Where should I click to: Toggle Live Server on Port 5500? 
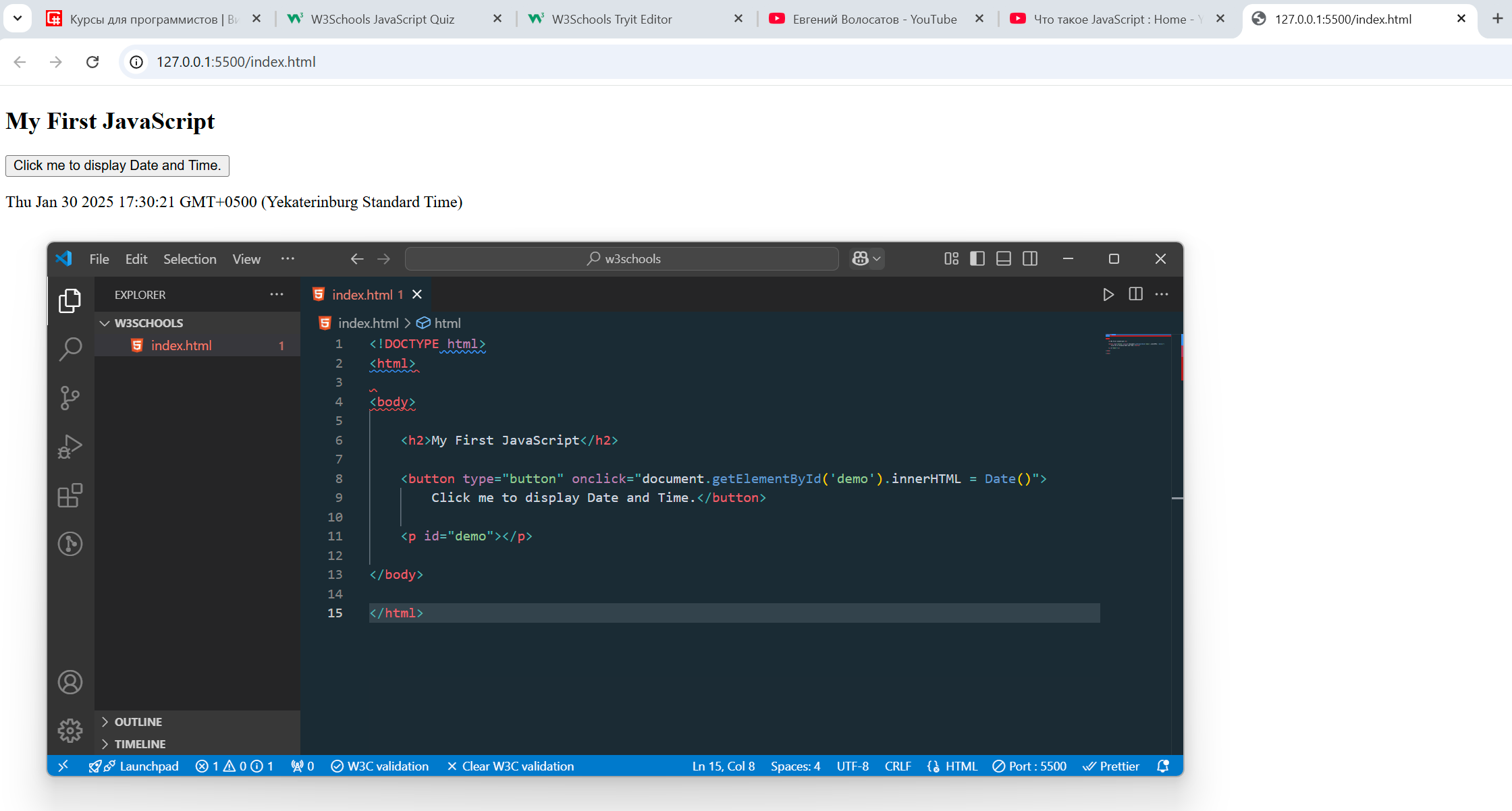click(x=1029, y=766)
